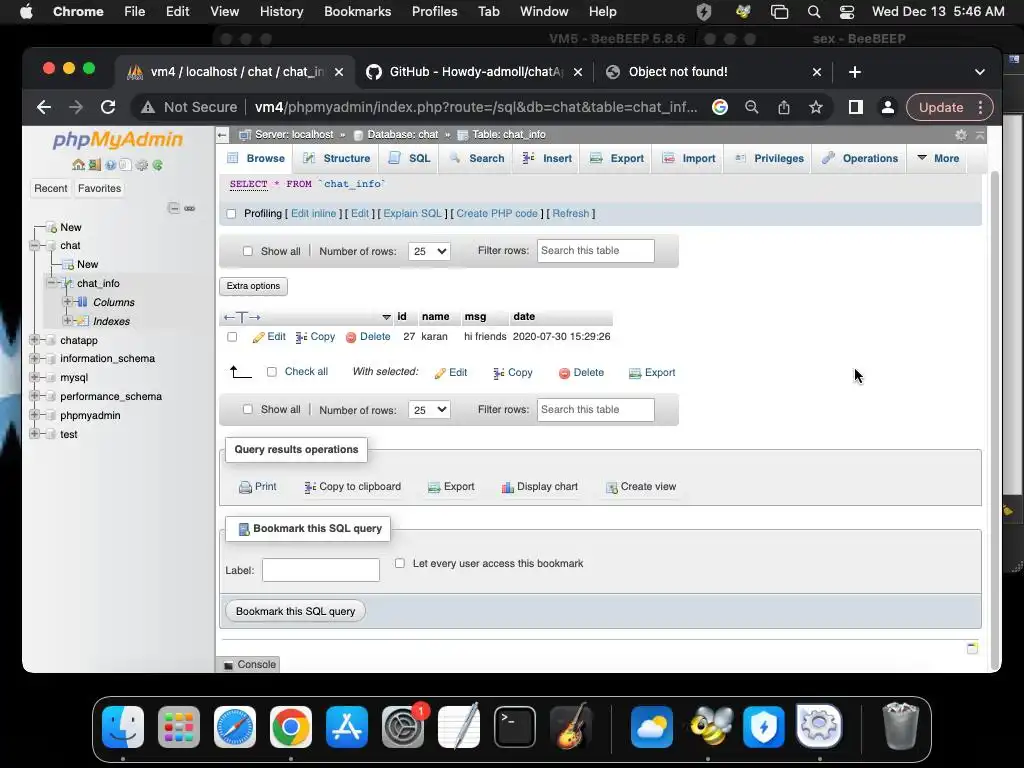Click the Explain SQL link
This screenshot has height=768, width=1024.
coord(412,214)
